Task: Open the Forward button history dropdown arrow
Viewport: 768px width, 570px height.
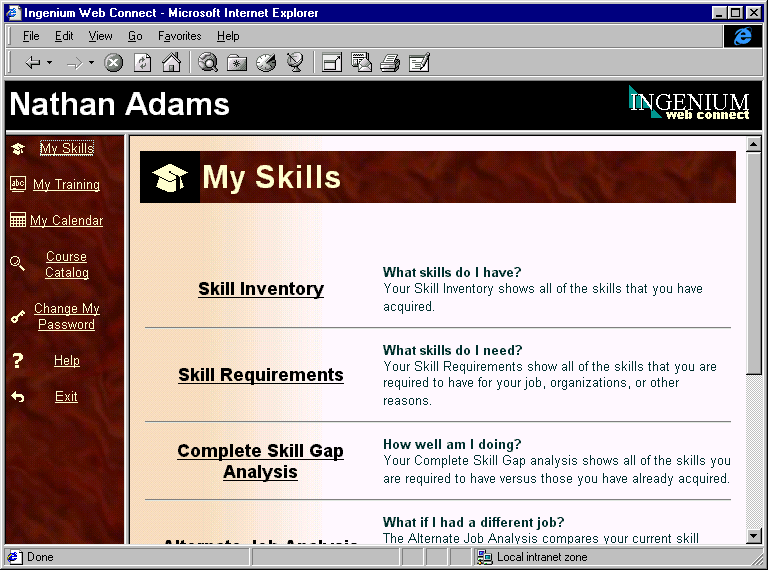Action: tap(91, 63)
